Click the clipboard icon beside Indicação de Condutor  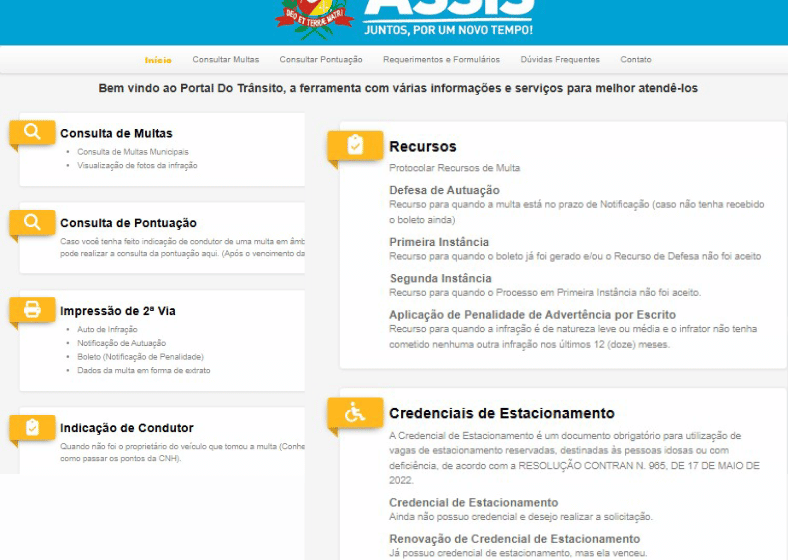tap(32, 427)
